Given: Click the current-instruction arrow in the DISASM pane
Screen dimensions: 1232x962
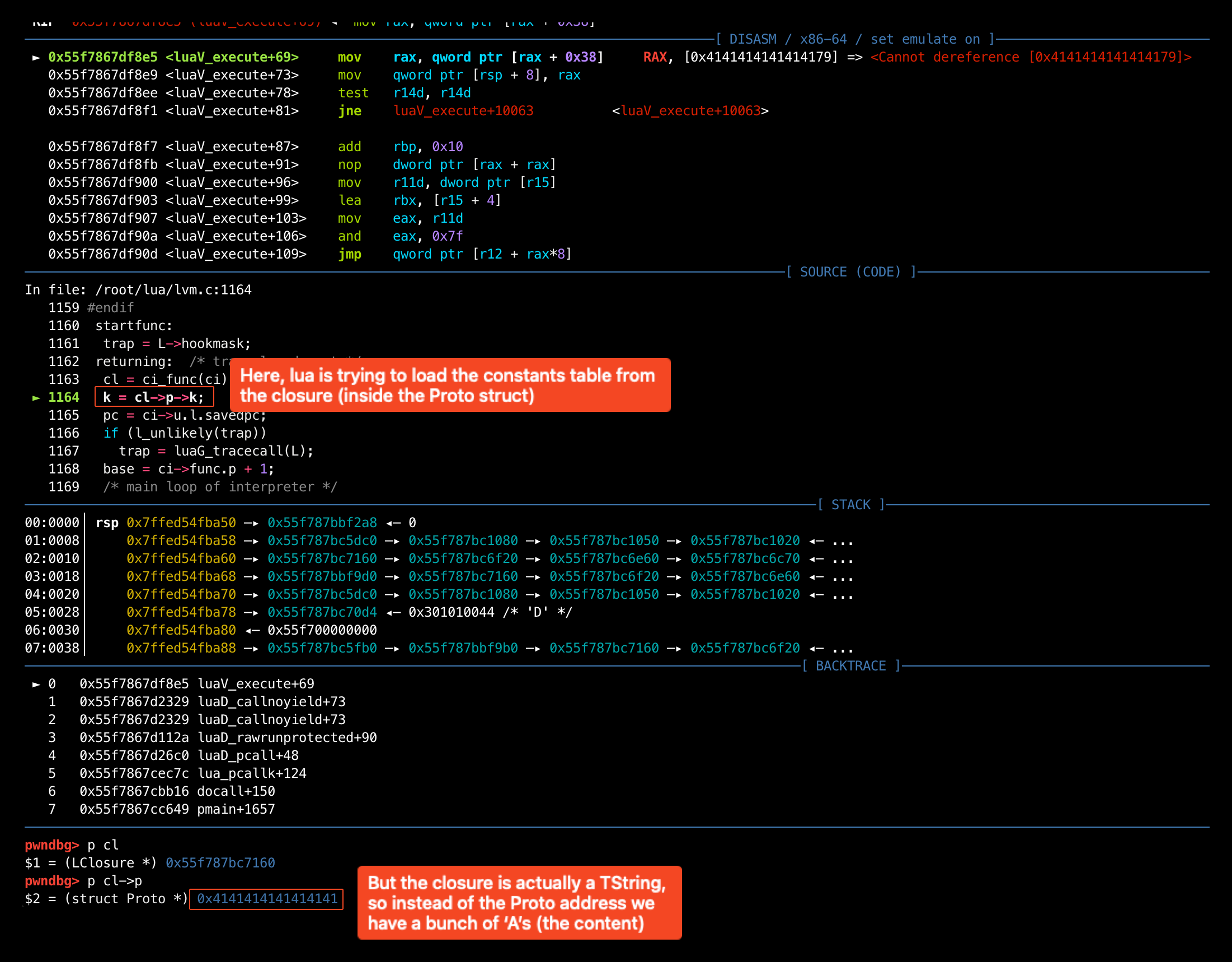Looking at the screenshot, I should [36, 58].
